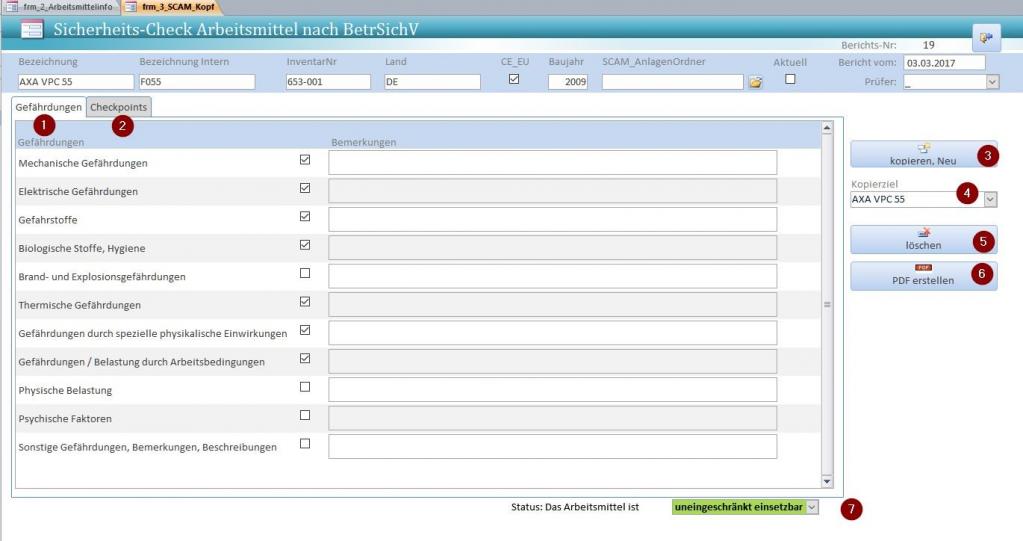Click Bemerkungen field for Elektrische Gefährdungen
Viewport: 1023px width, 541px height.
[x=553, y=191]
